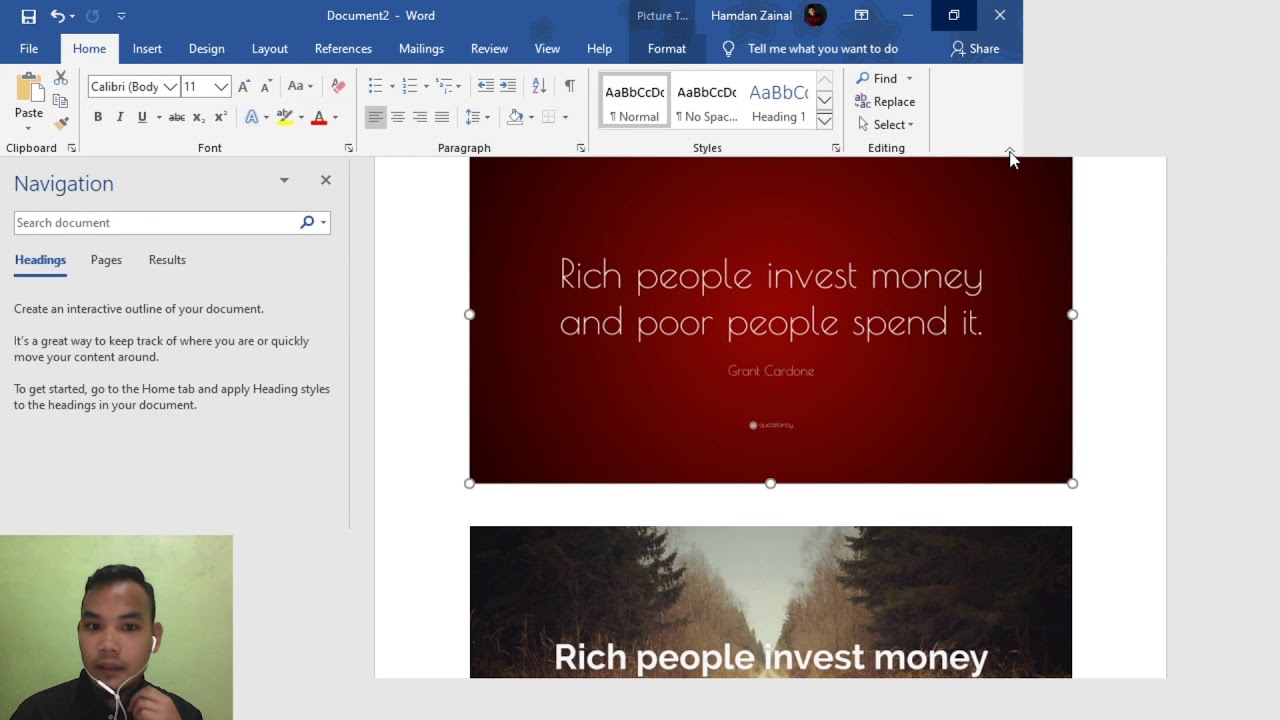Close the Navigation pane
This screenshot has width=1280, height=720.
coord(325,180)
